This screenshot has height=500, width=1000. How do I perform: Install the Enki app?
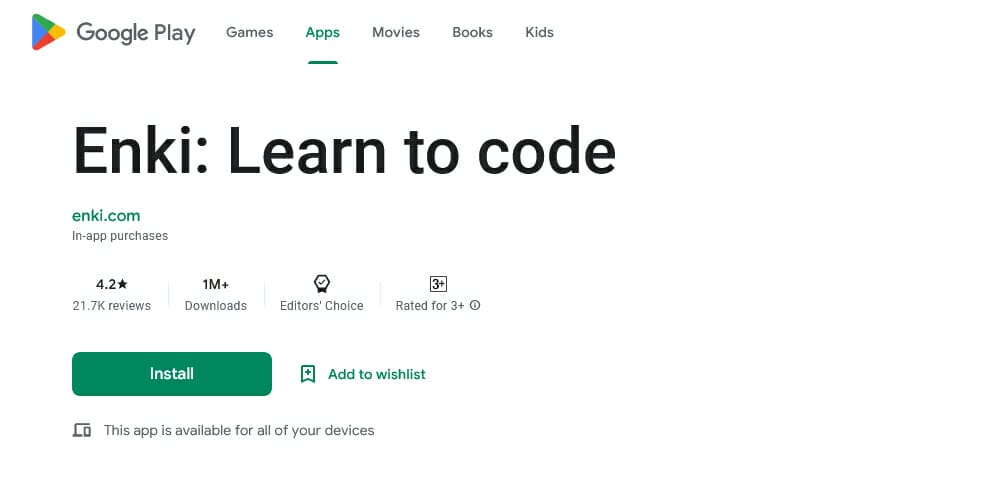[172, 374]
